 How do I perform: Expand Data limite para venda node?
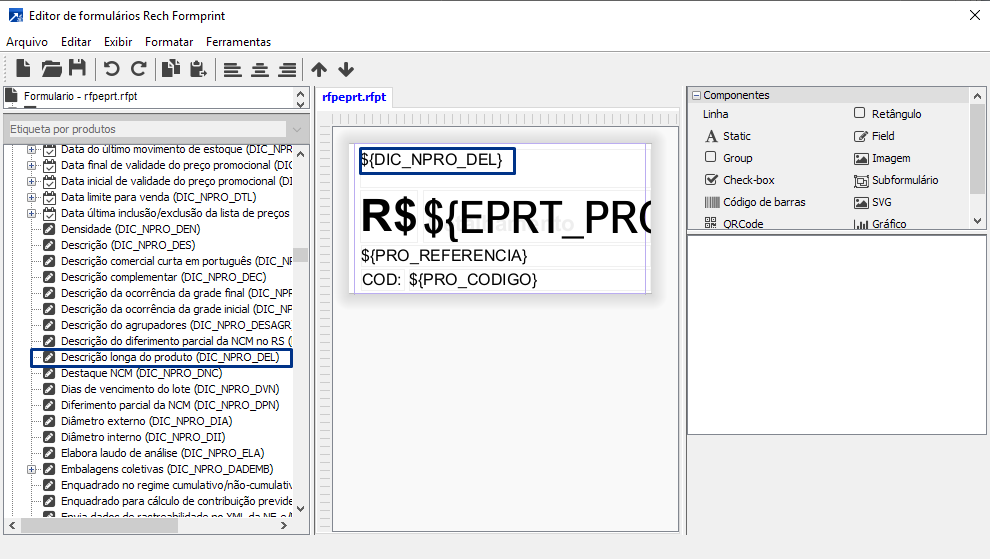tap(32, 197)
